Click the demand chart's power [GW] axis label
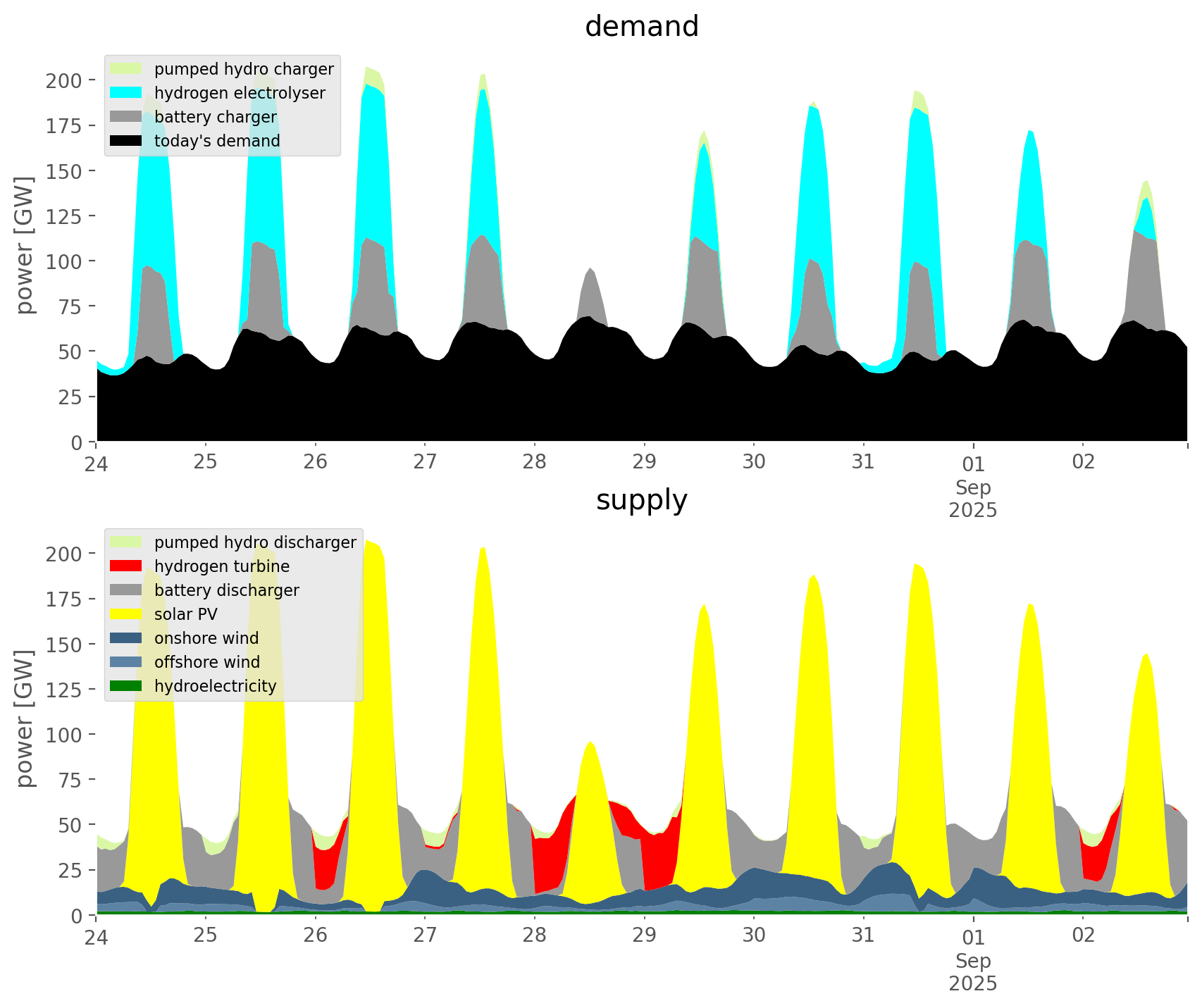 pyautogui.click(x=25, y=245)
